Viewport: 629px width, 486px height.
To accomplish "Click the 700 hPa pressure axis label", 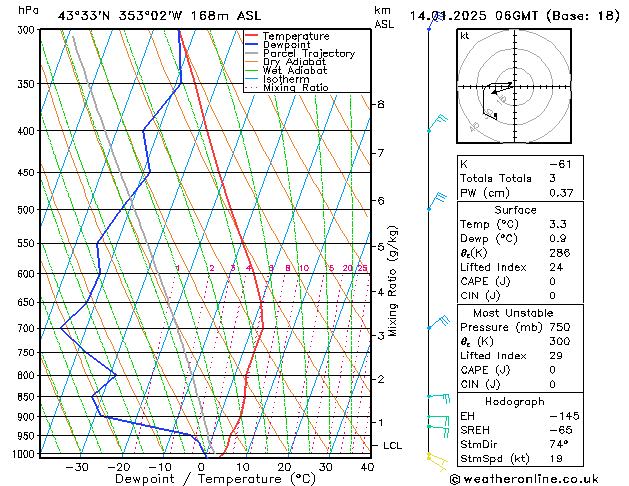I will tap(26, 328).
